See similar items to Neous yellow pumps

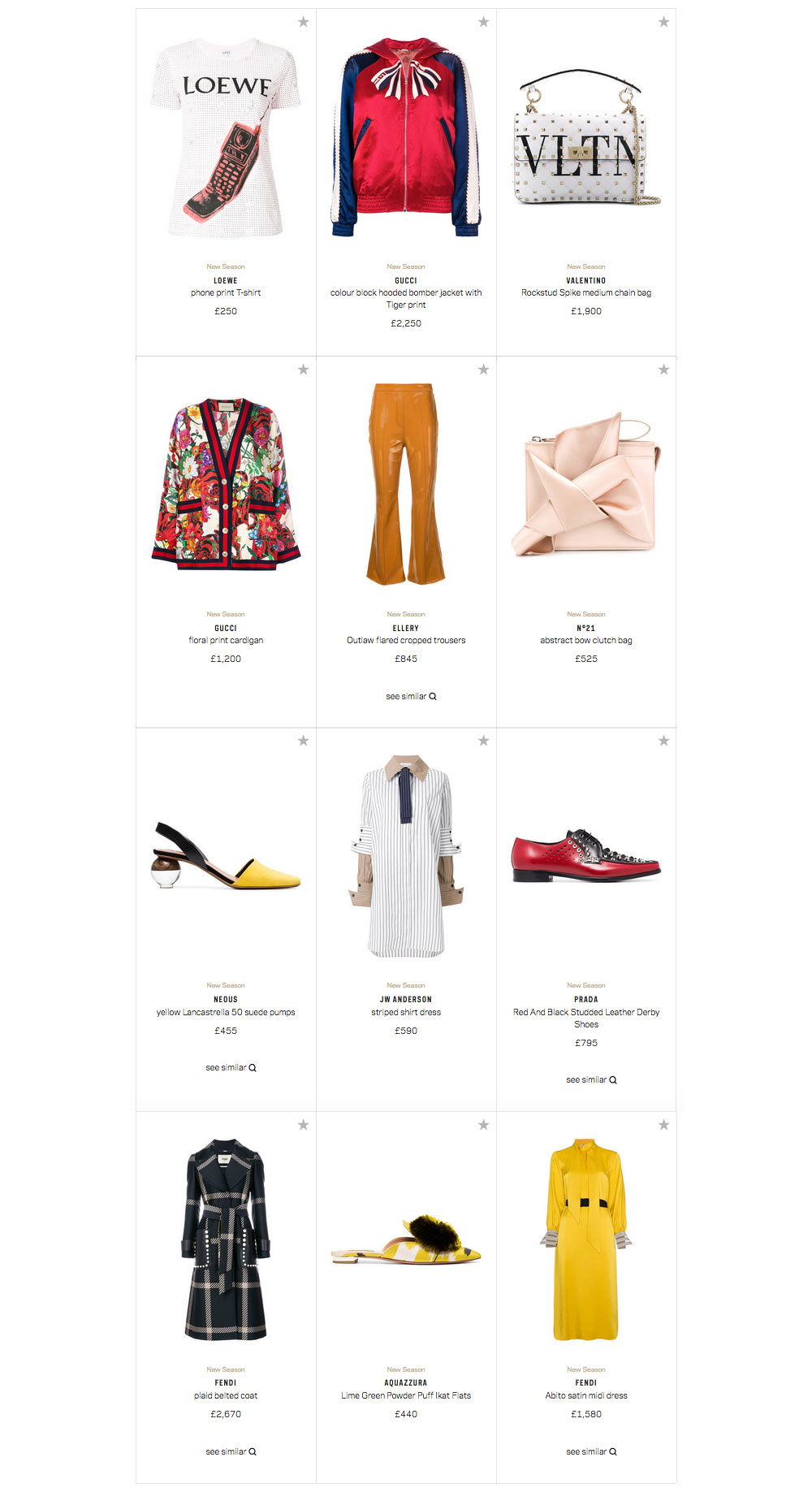(x=231, y=1067)
